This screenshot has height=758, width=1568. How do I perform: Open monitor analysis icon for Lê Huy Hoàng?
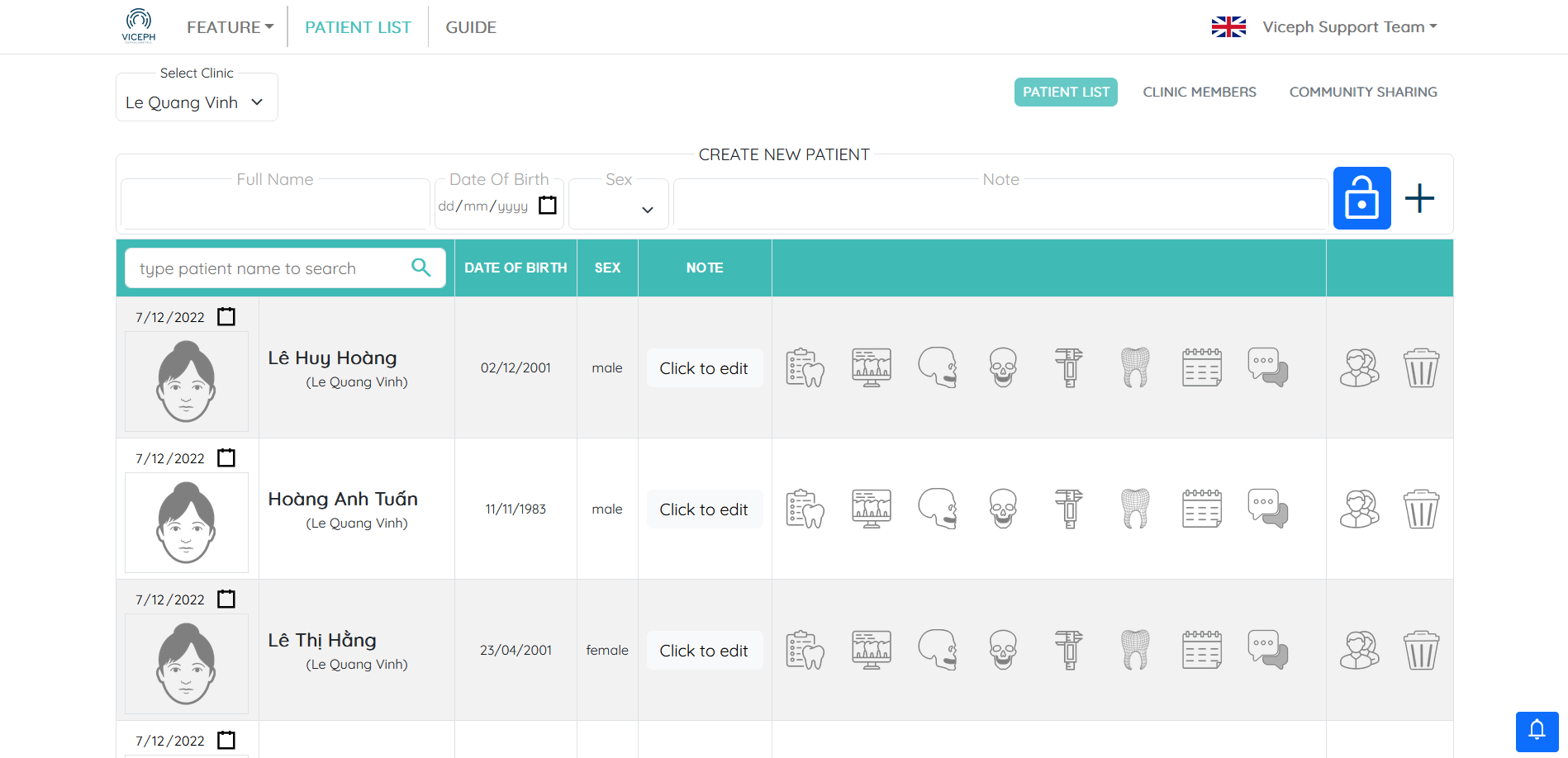[872, 367]
